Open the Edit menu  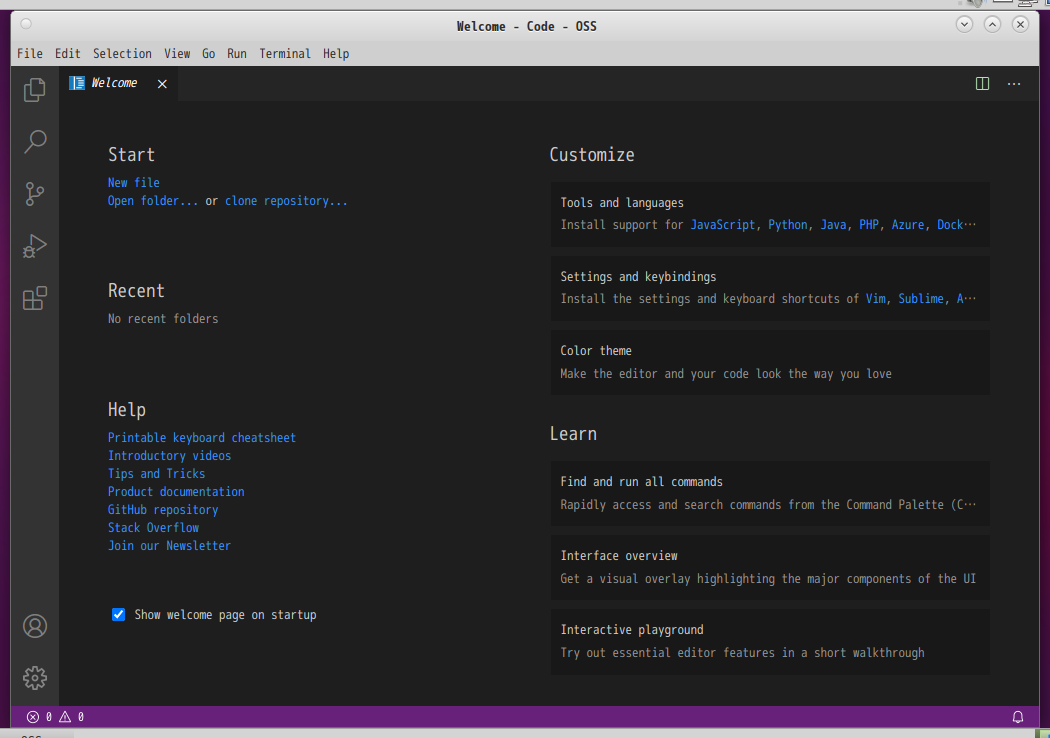(x=68, y=54)
